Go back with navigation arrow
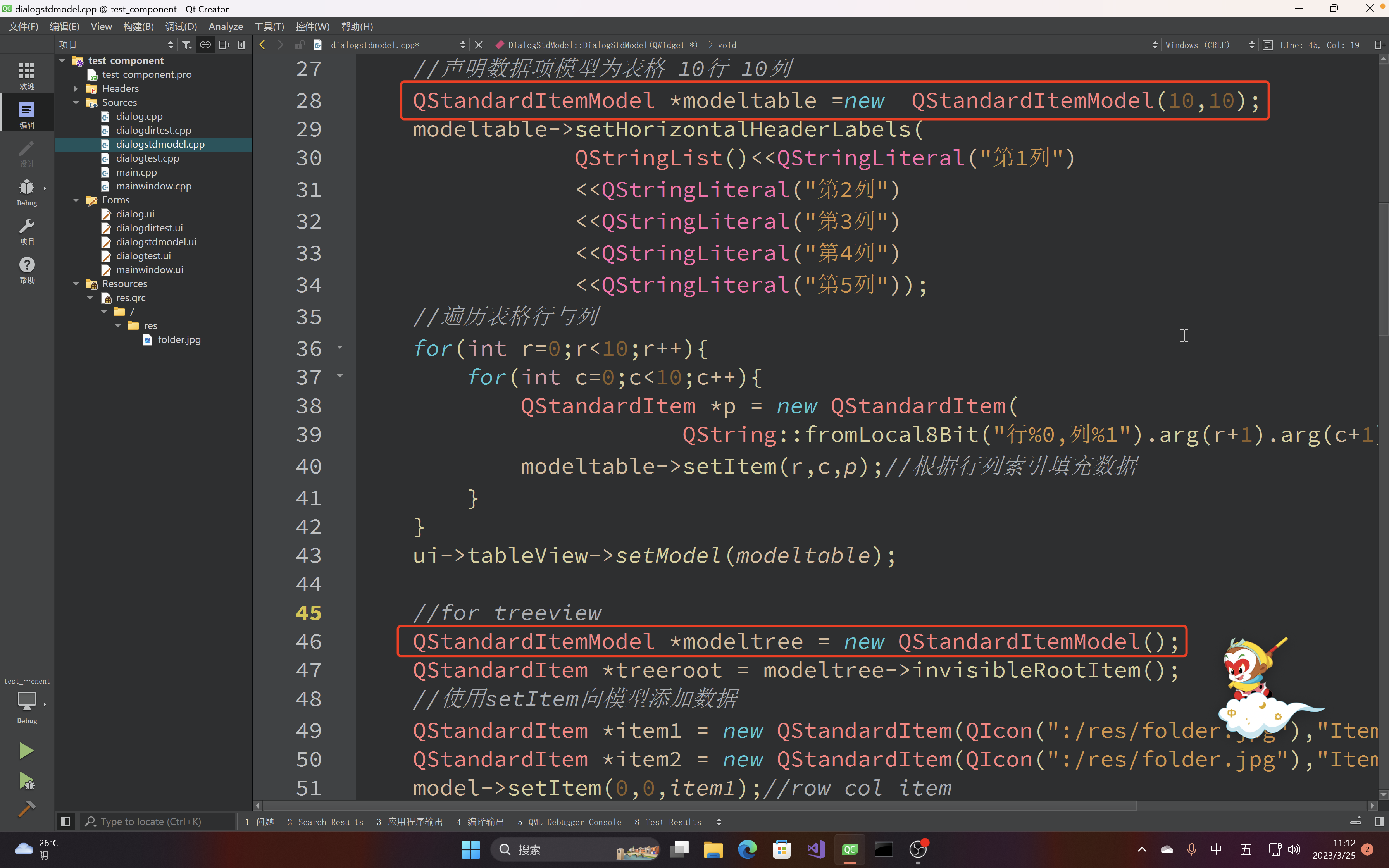1389x868 pixels. (262, 45)
